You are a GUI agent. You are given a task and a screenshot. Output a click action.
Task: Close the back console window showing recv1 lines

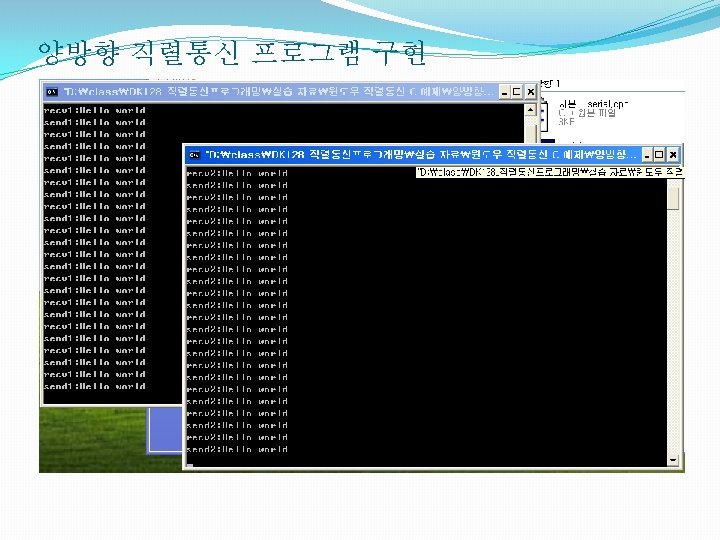(530, 92)
